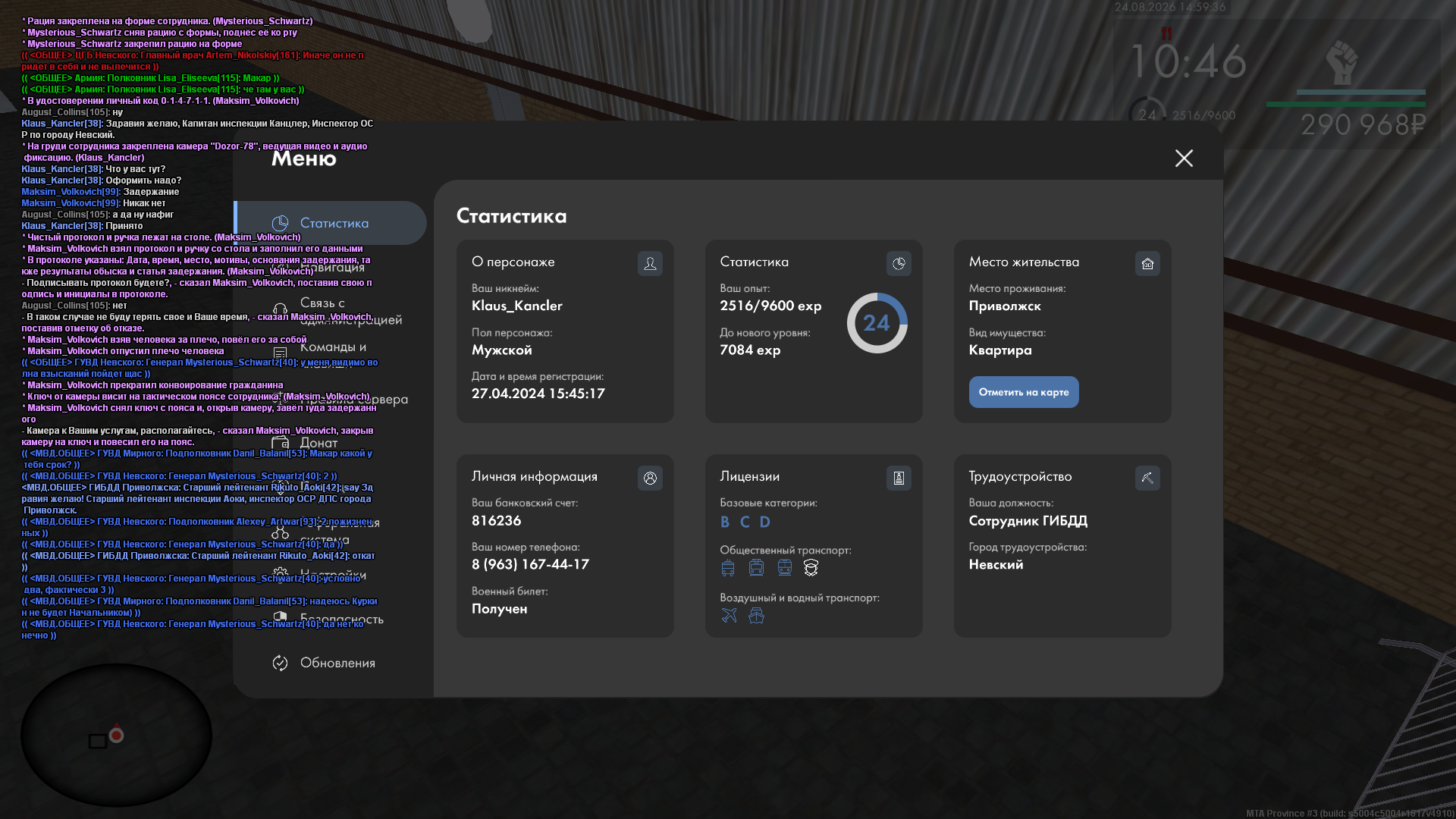The height and width of the screenshot is (819, 1456).
Task: Click the date stamp 24.08.2026 14:59:36
Action: pyautogui.click(x=1169, y=7)
